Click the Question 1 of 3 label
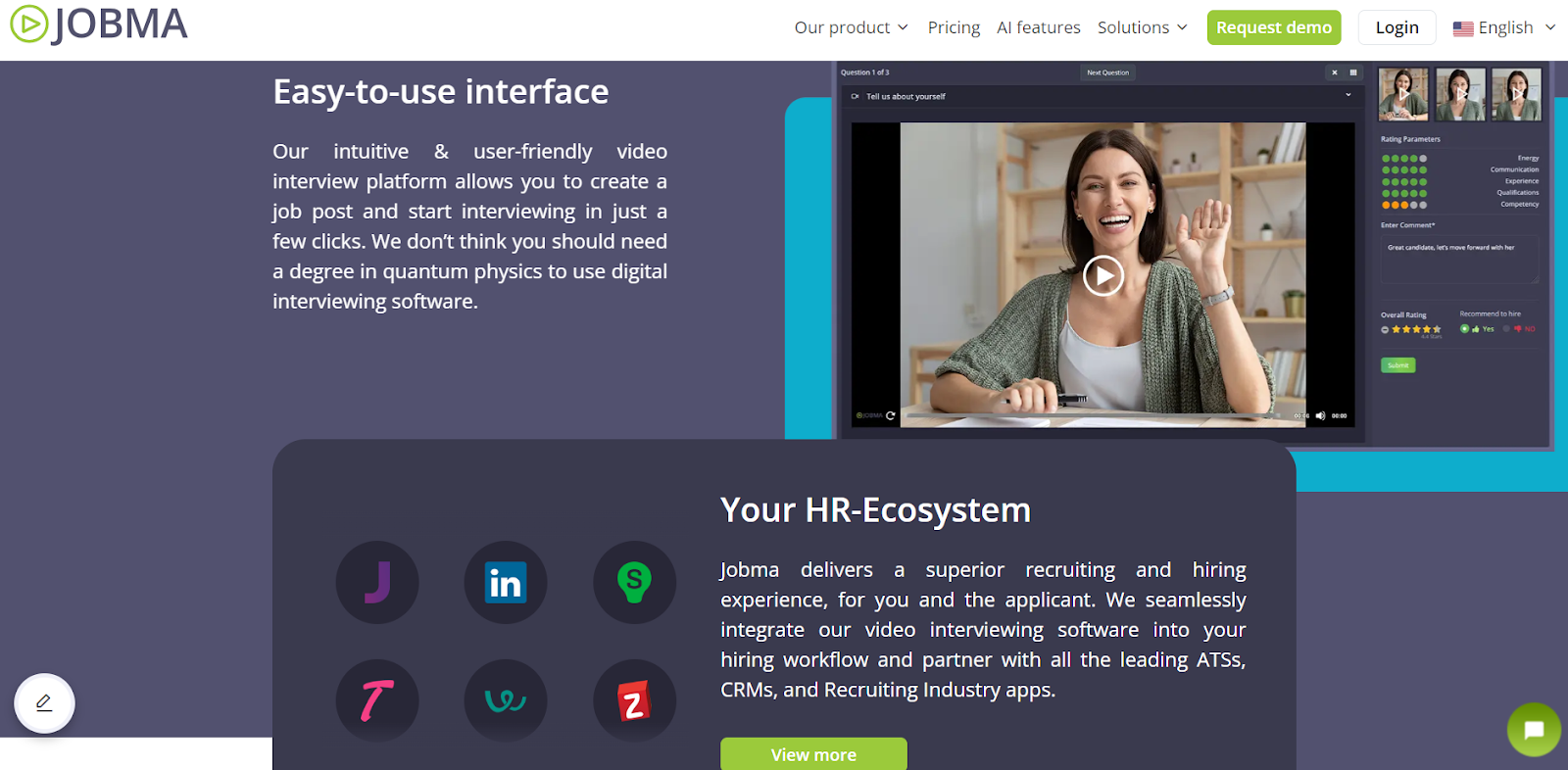 (865, 72)
